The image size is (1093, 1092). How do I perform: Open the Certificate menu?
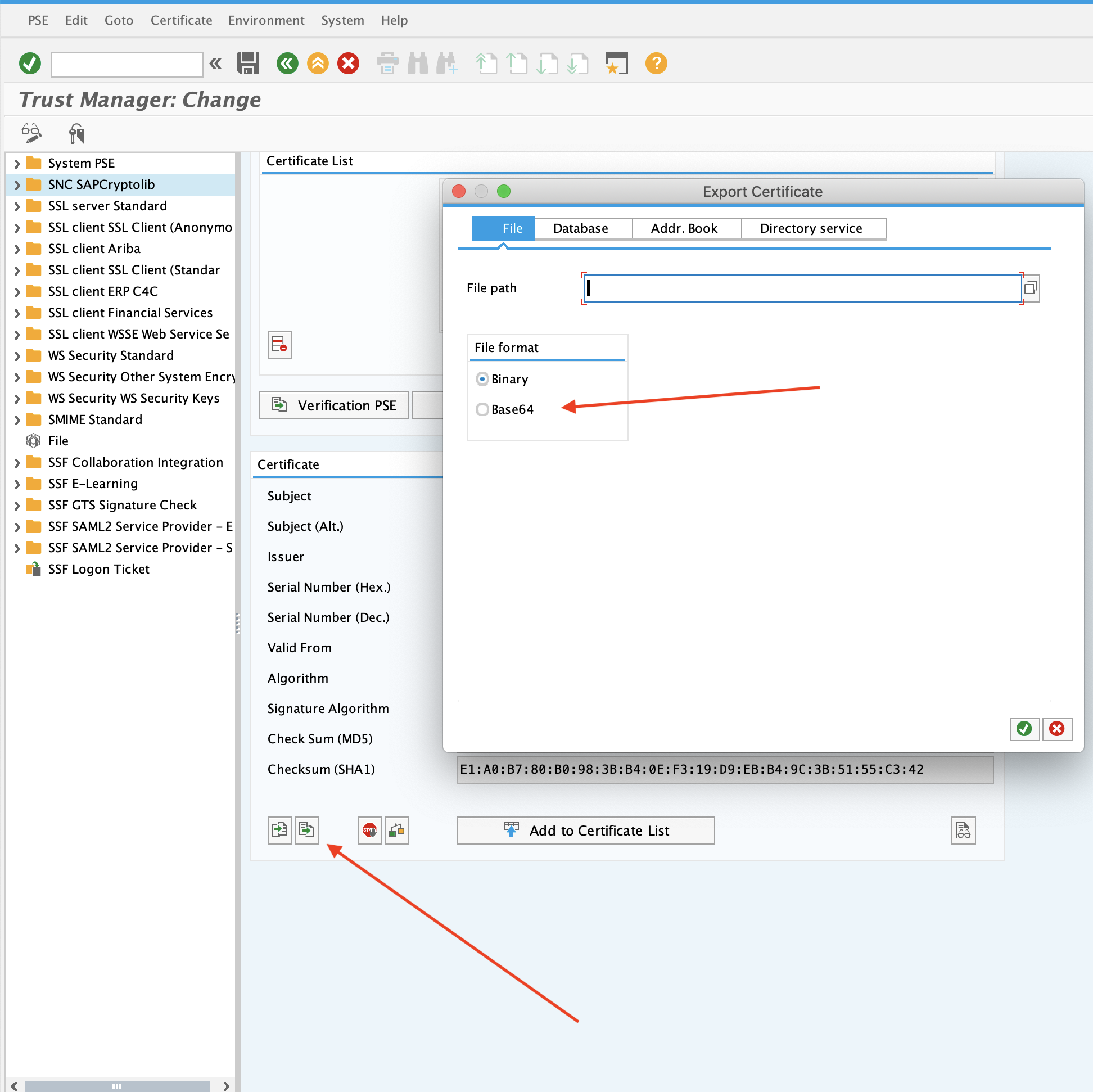tap(181, 20)
